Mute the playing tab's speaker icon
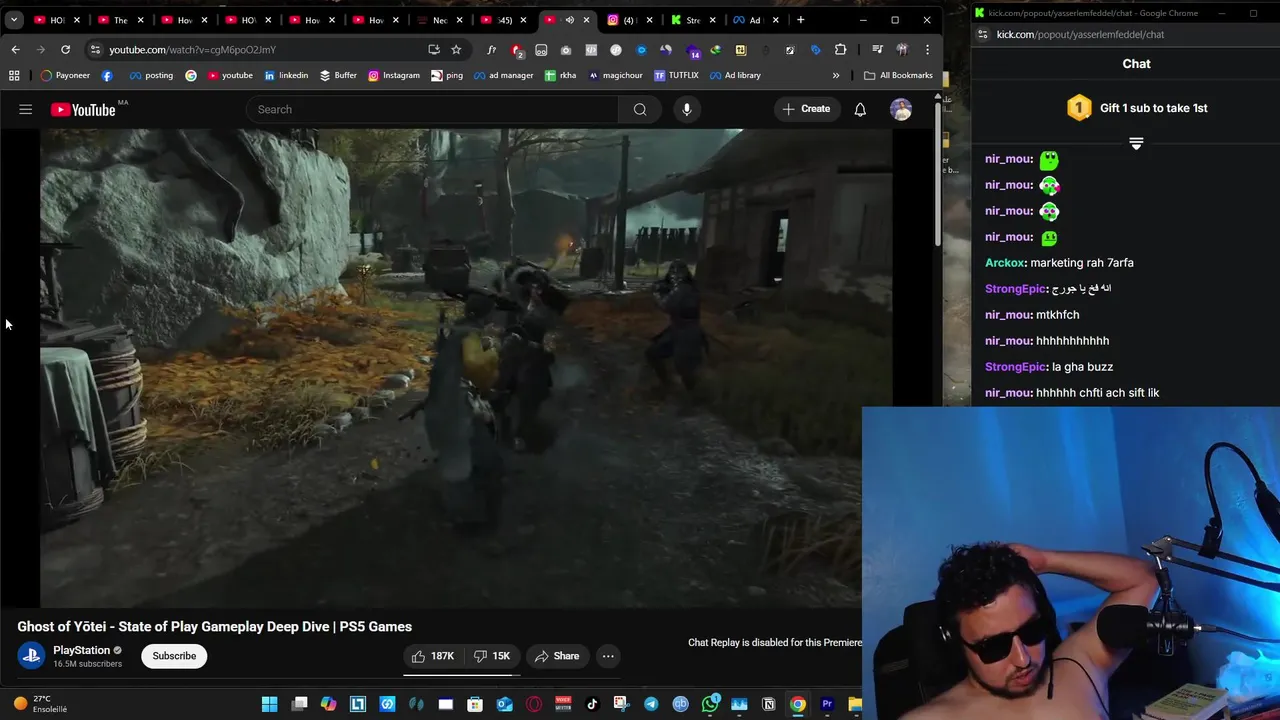This screenshot has width=1280, height=720. coord(569,20)
